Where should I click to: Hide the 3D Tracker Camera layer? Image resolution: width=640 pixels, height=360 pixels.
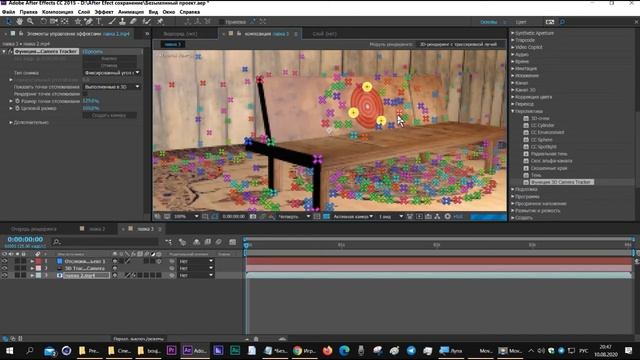click(4, 268)
